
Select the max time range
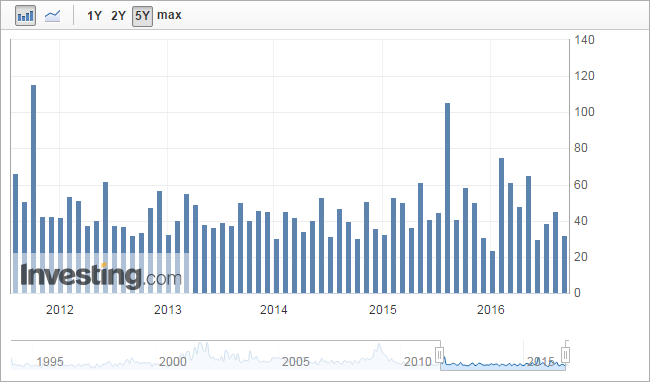pos(169,15)
